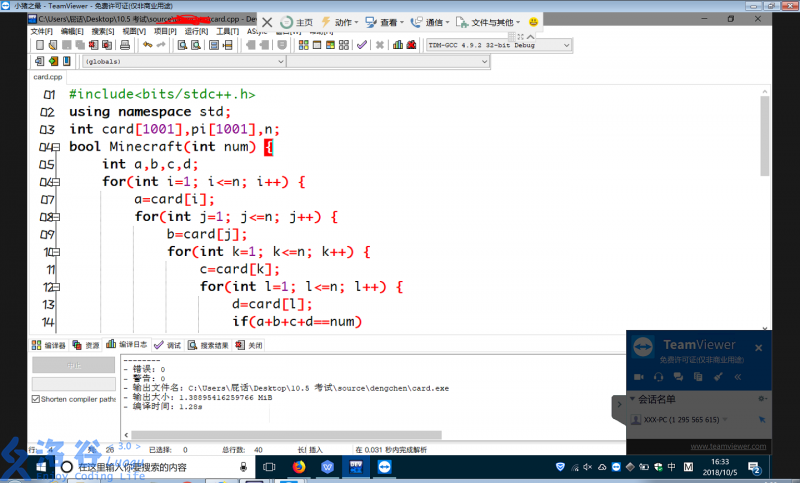Click the undo arrow in the toolbar
Image resolution: width=800 pixels, height=483 pixels.
pyautogui.click(x=147, y=45)
